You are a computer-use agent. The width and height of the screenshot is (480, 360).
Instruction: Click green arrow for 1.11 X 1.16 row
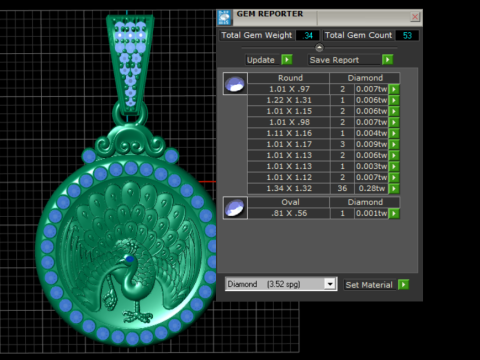tap(394, 133)
